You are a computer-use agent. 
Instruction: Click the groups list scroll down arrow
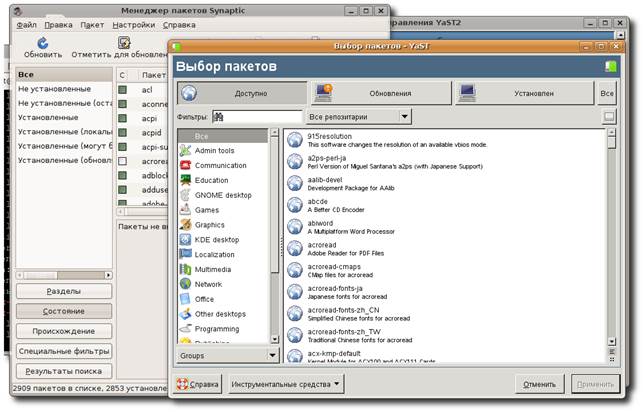coord(274,339)
